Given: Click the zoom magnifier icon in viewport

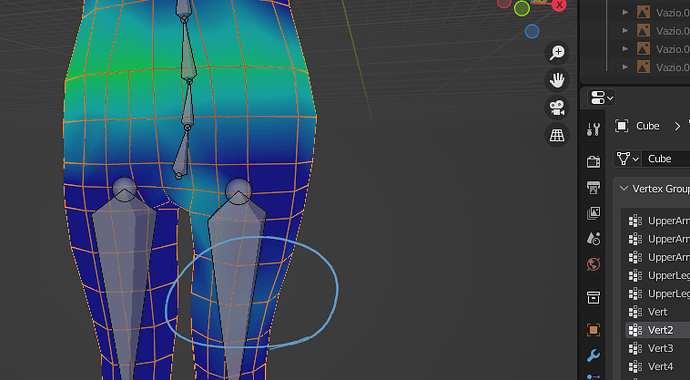Looking at the screenshot, I should click(557, 53).
